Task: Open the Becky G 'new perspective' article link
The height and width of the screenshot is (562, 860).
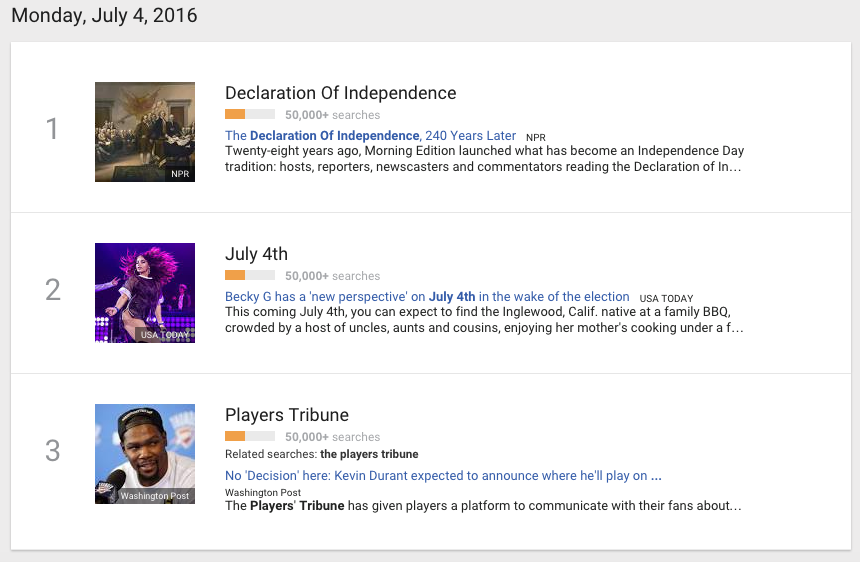Action: [x=427, y=297]
